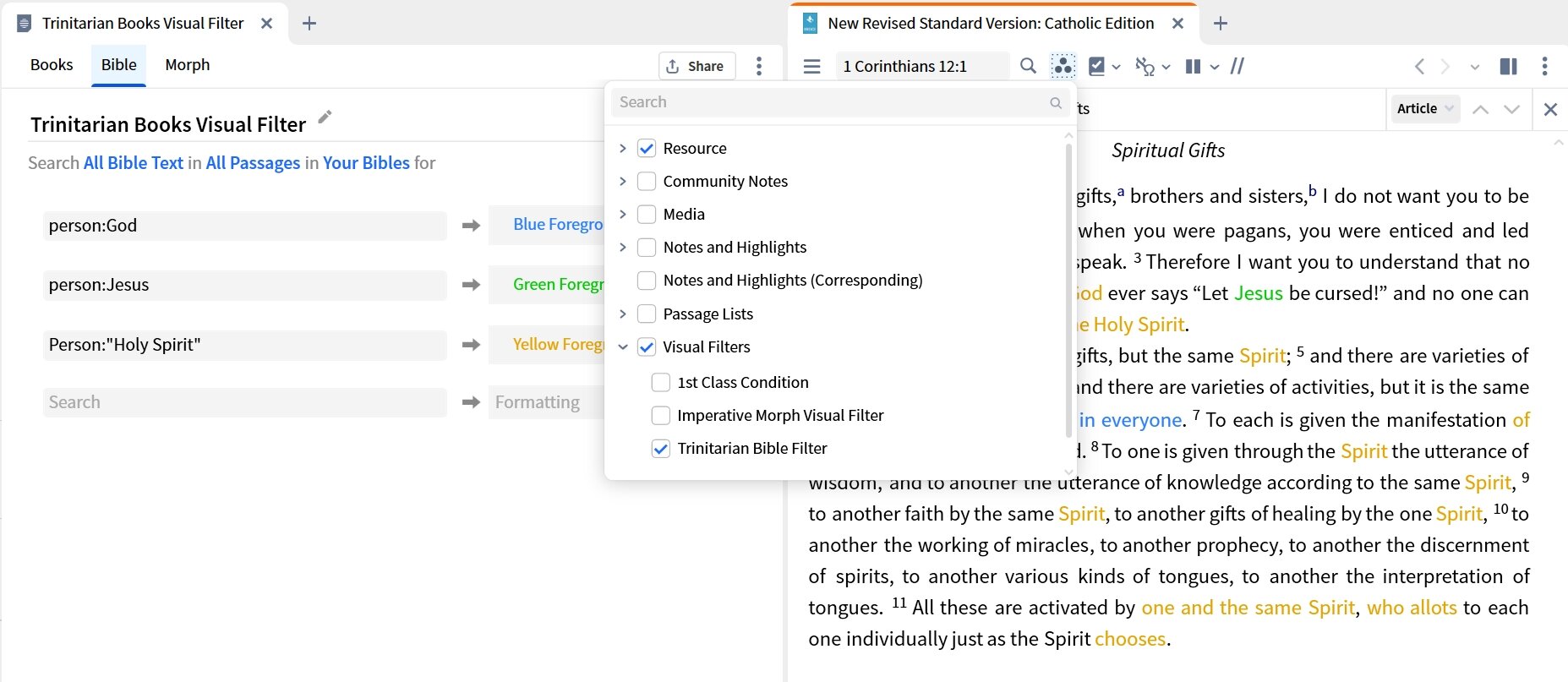The height and width of the screenshot is (682, 1568).
Task: Expand the Passage Lists node
Action: coord(623,314)
